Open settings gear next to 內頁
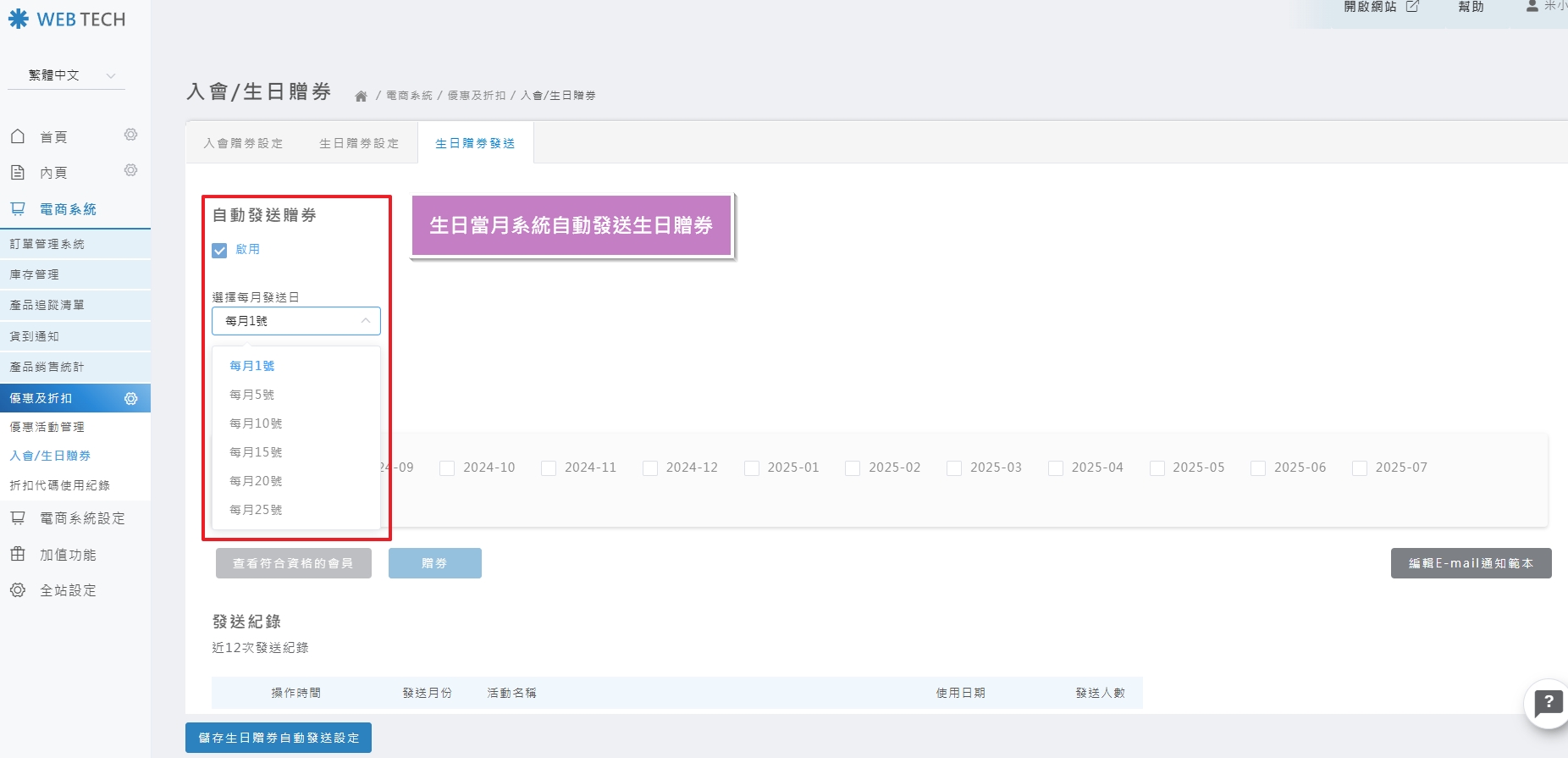The height and width of the screenshot is (758, 1568). coord(130,170)
